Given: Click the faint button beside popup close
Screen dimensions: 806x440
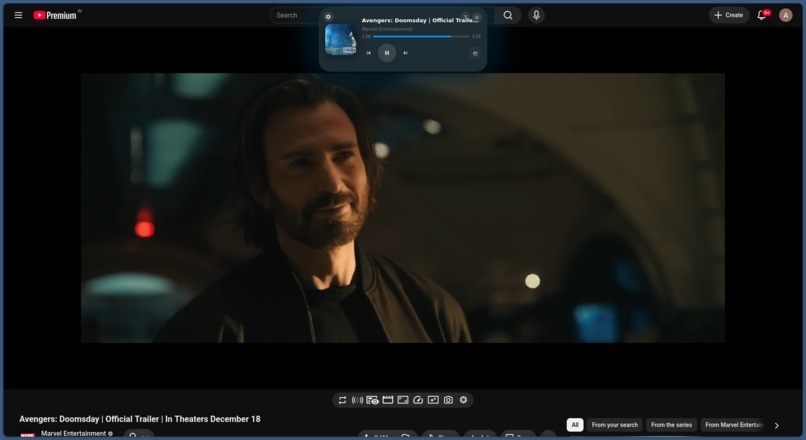Looking at the screenshot, I should (465, 16).
